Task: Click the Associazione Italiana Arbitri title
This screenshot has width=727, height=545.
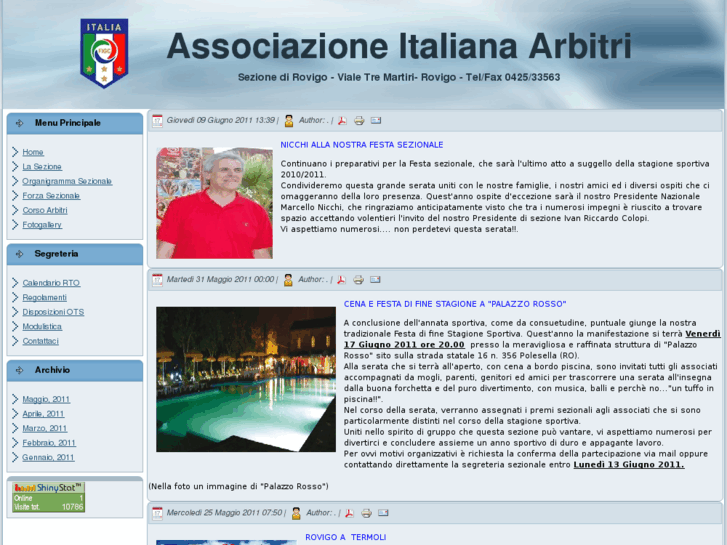Action: pyautogui.click(x=399, y=46)
